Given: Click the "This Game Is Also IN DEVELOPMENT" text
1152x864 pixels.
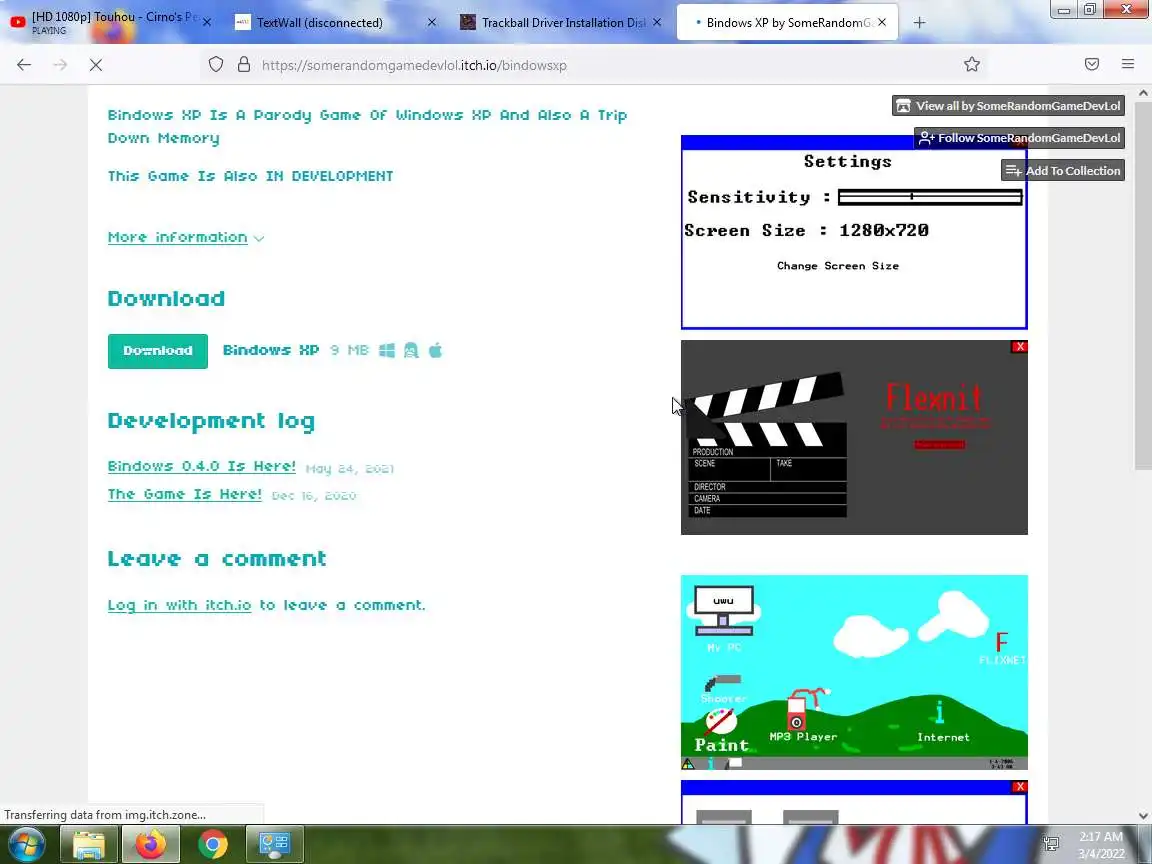Looking at the screenshot, I should pyautogui.click(x=251, y=176).
